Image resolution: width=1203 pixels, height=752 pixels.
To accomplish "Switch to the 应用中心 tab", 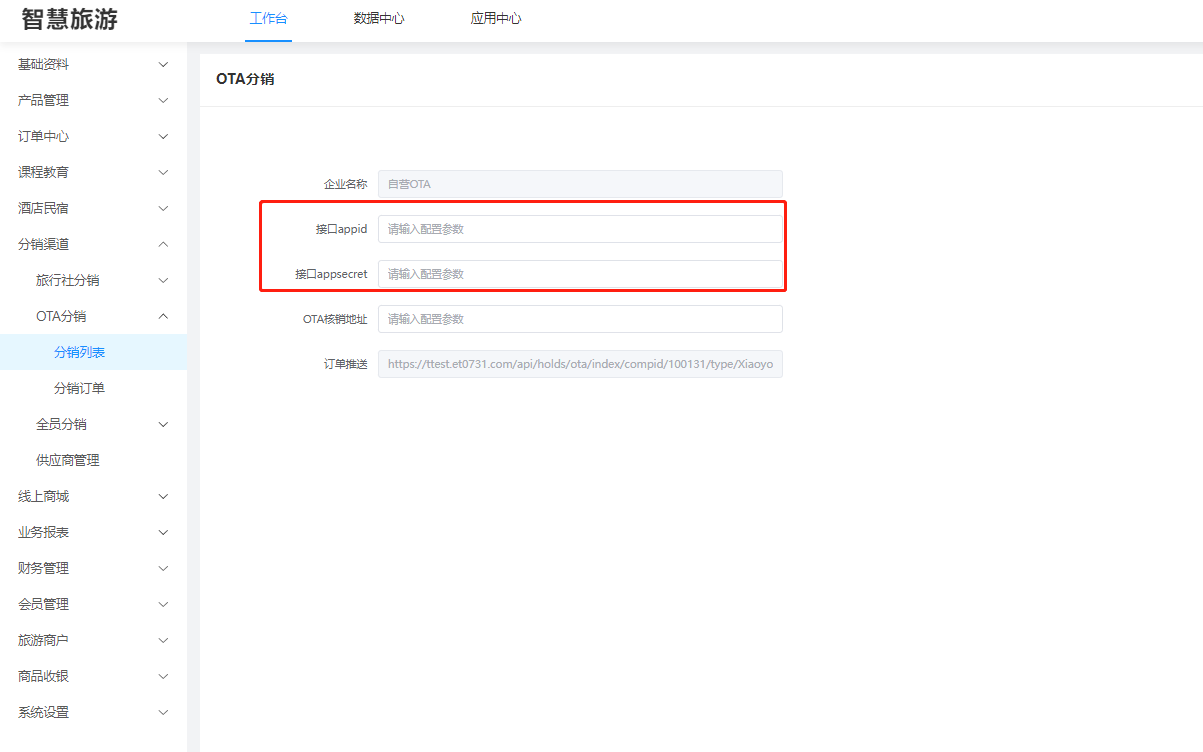I will point(496,18).
